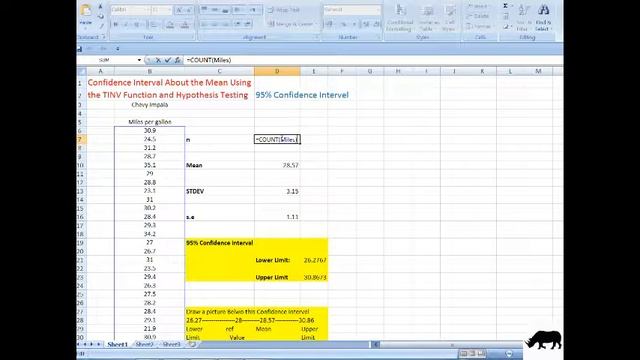Click the Decrease Indent icon
The image size is (640, 360).
coord(238,24)
